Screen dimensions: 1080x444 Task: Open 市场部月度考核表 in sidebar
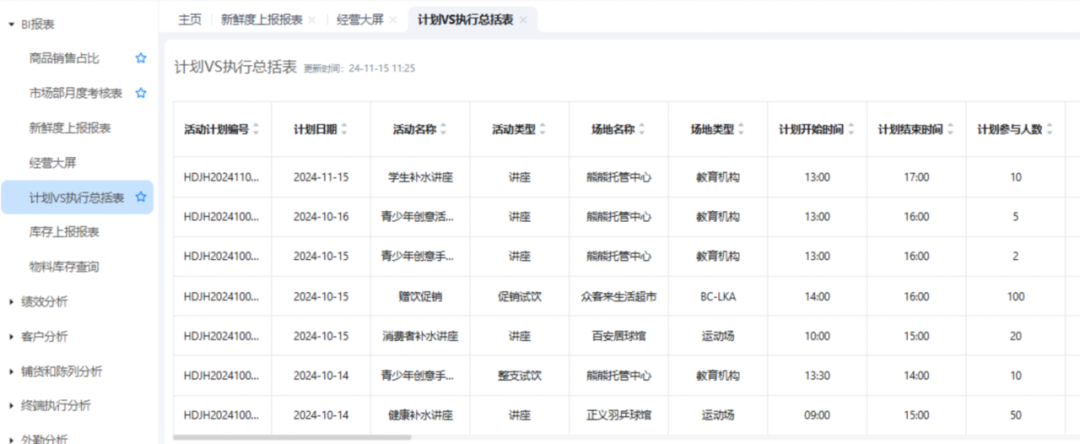[x=76, y=93]
